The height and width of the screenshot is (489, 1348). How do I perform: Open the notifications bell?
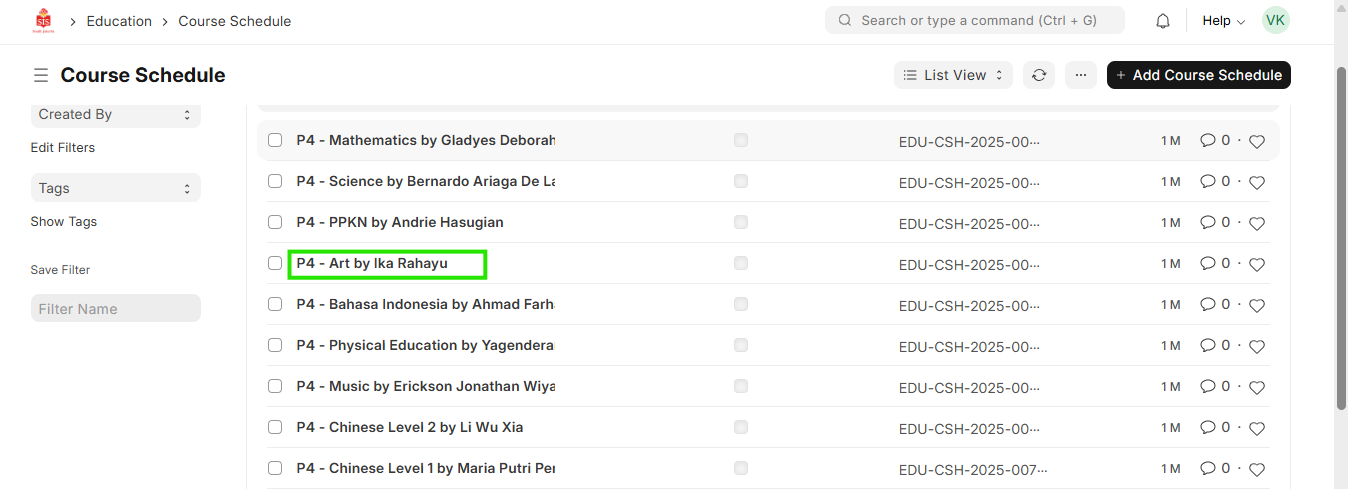[1163, 21]
